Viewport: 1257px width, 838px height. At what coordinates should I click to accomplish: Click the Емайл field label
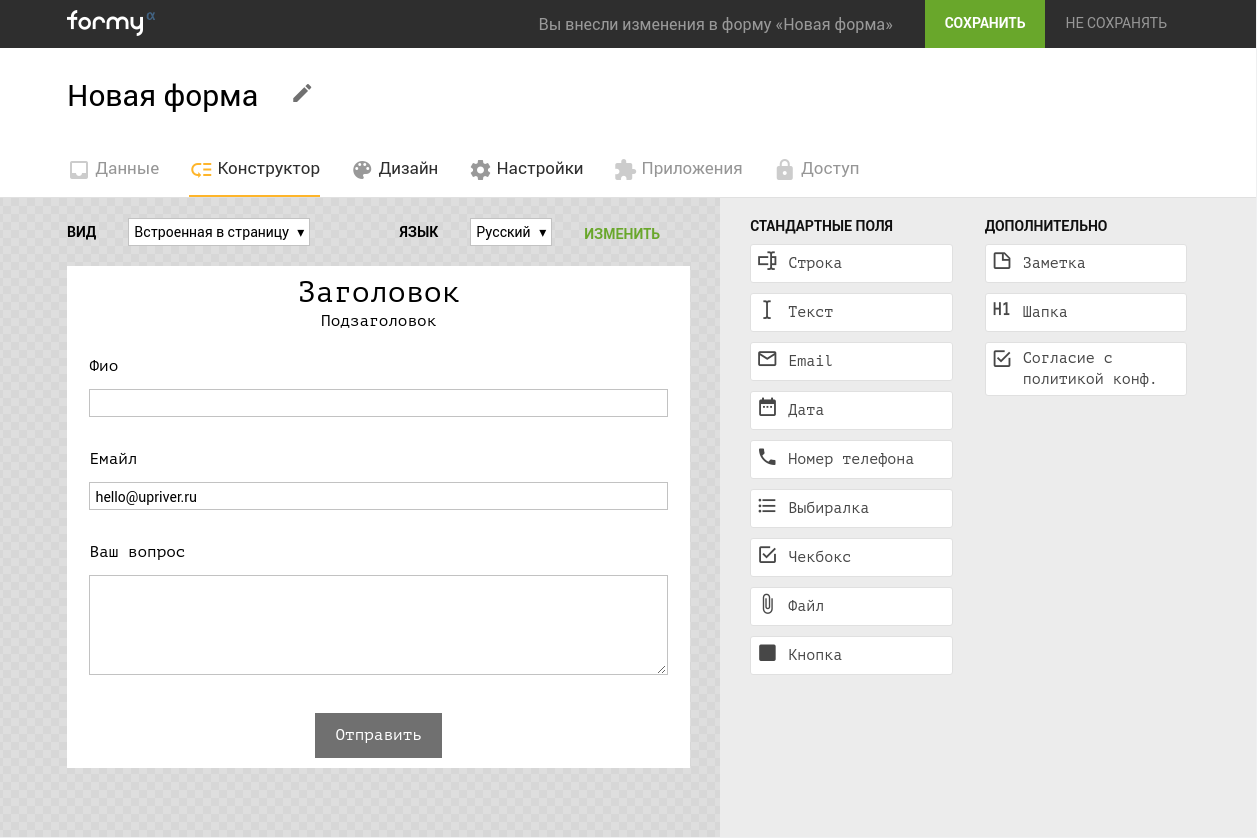(113, 459)
